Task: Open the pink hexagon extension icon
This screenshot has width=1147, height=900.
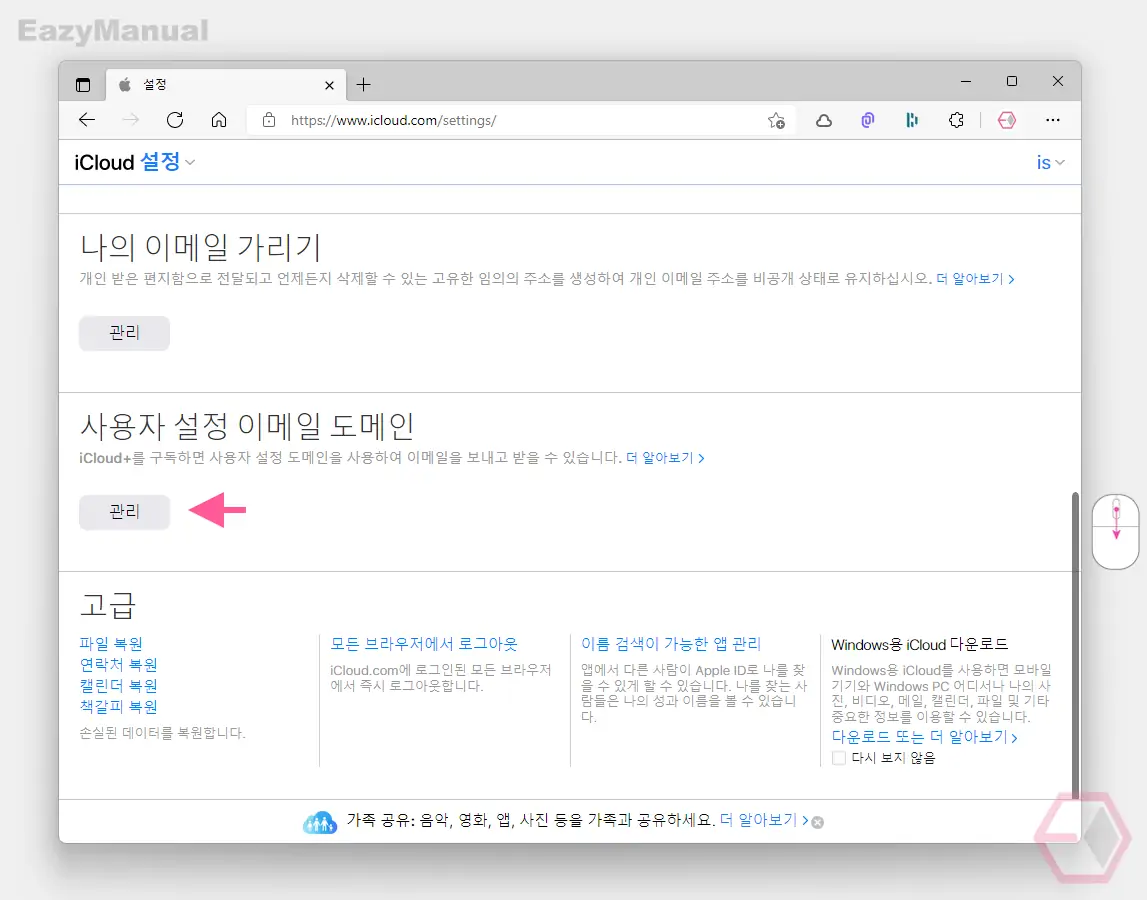Action: point(1007,121)
